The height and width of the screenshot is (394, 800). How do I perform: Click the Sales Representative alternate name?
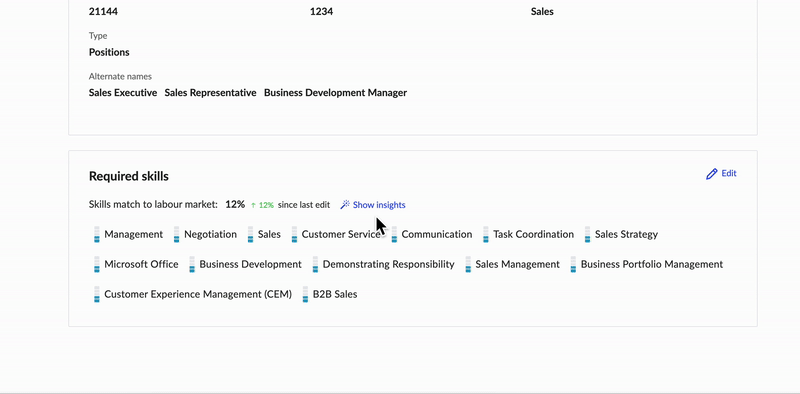(x=210, y=93)
